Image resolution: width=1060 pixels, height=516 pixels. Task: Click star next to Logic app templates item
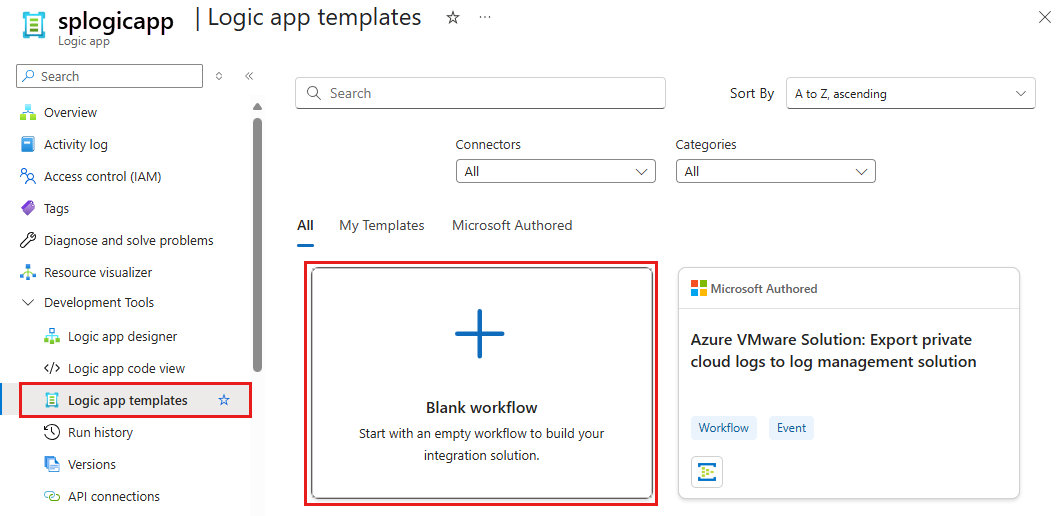tap(224, 400)
